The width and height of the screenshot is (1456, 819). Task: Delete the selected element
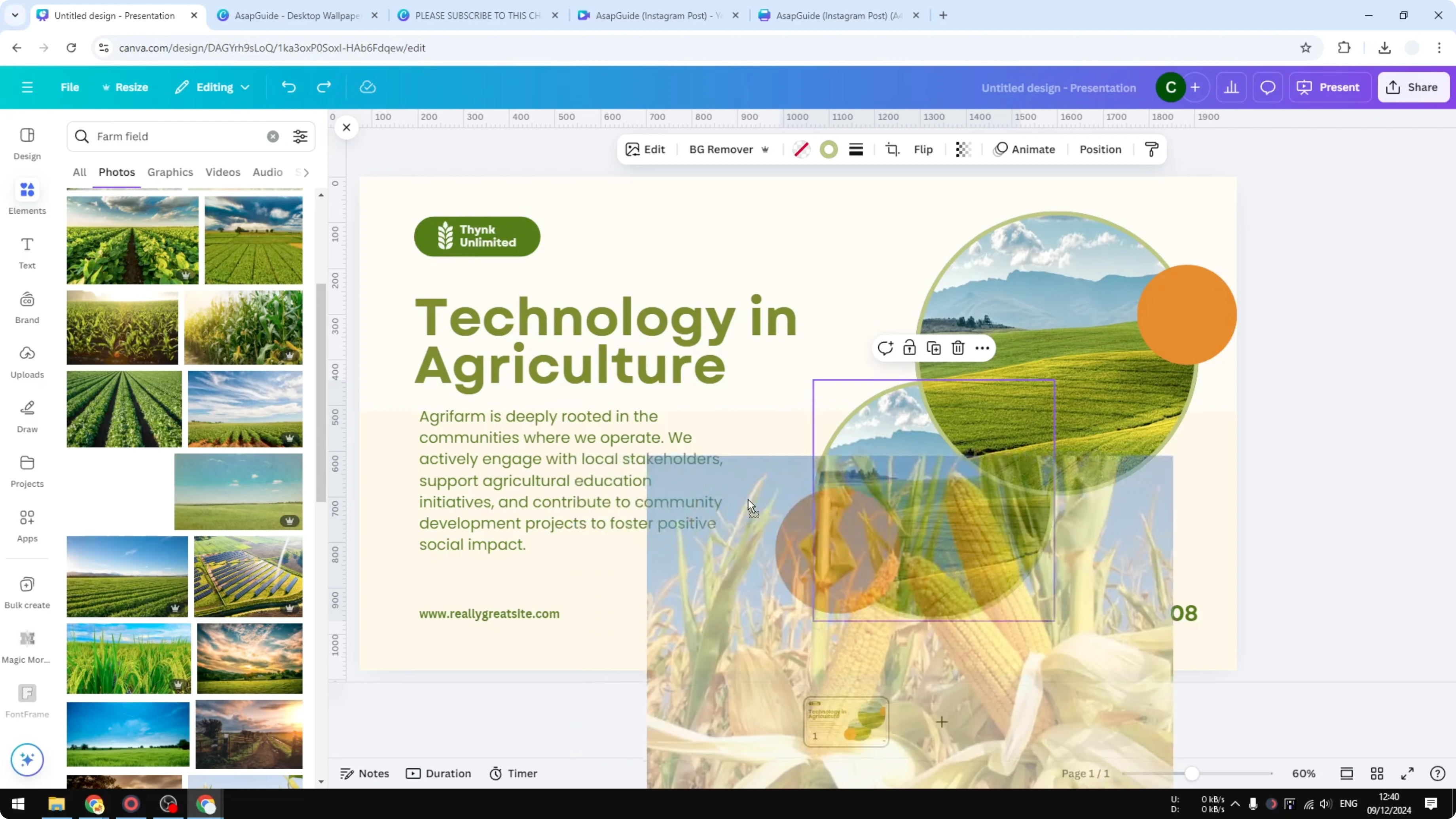click(x=957, y=348)
